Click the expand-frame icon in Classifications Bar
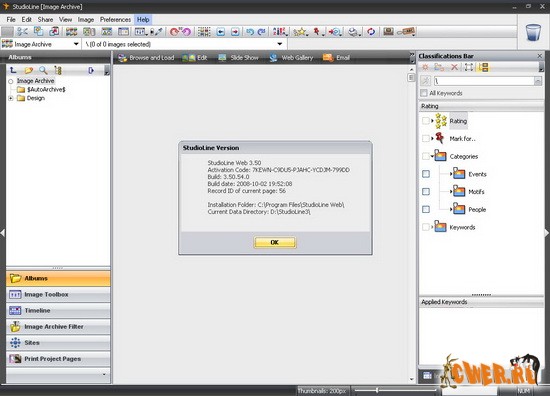Image resolution: width=550 pixels, height=396 pixels. click(x=469, y=67)
